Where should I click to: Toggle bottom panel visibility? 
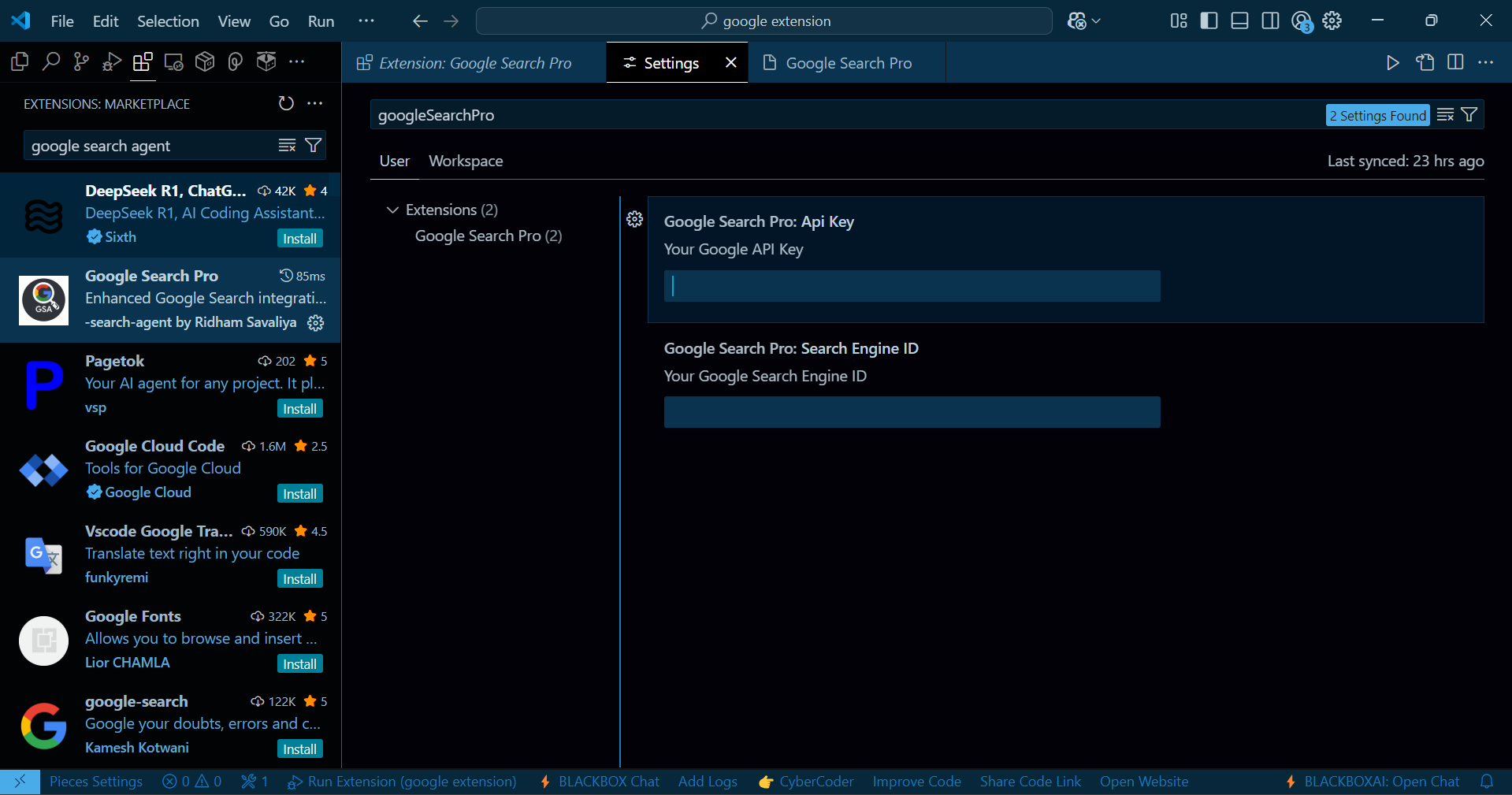pos(1240,21)
